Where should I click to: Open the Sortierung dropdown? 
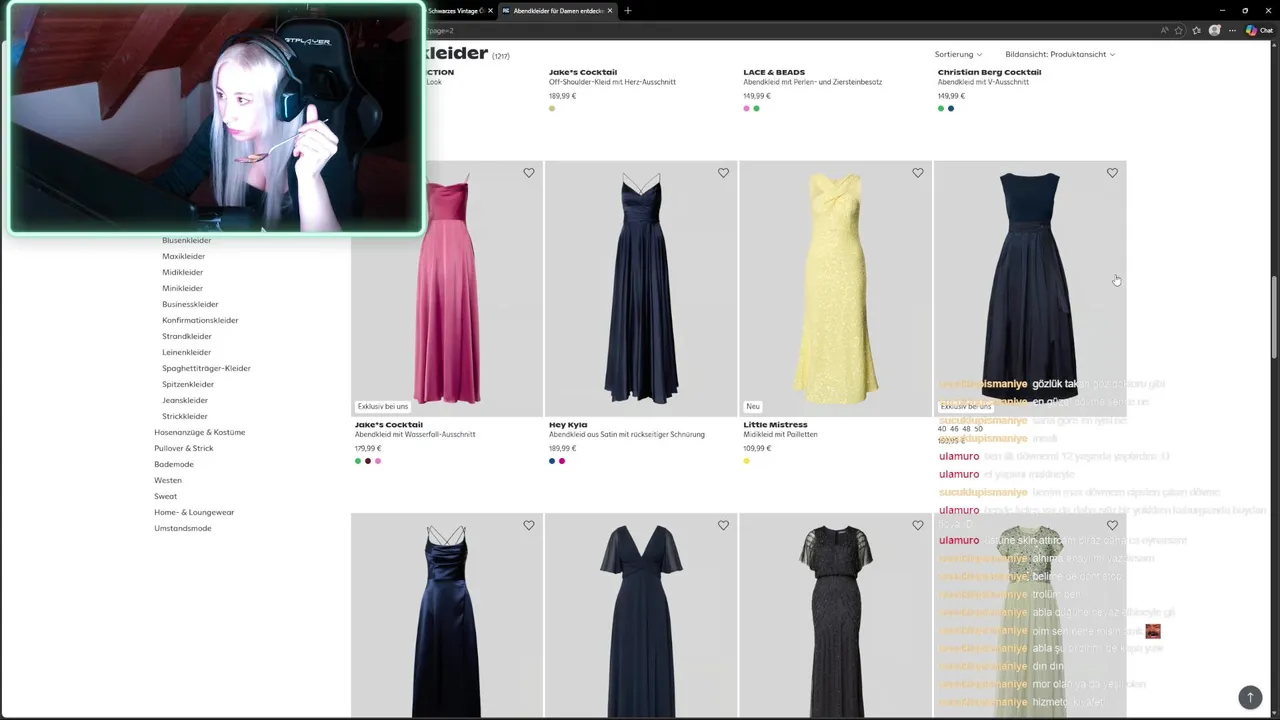coord(958,54)
